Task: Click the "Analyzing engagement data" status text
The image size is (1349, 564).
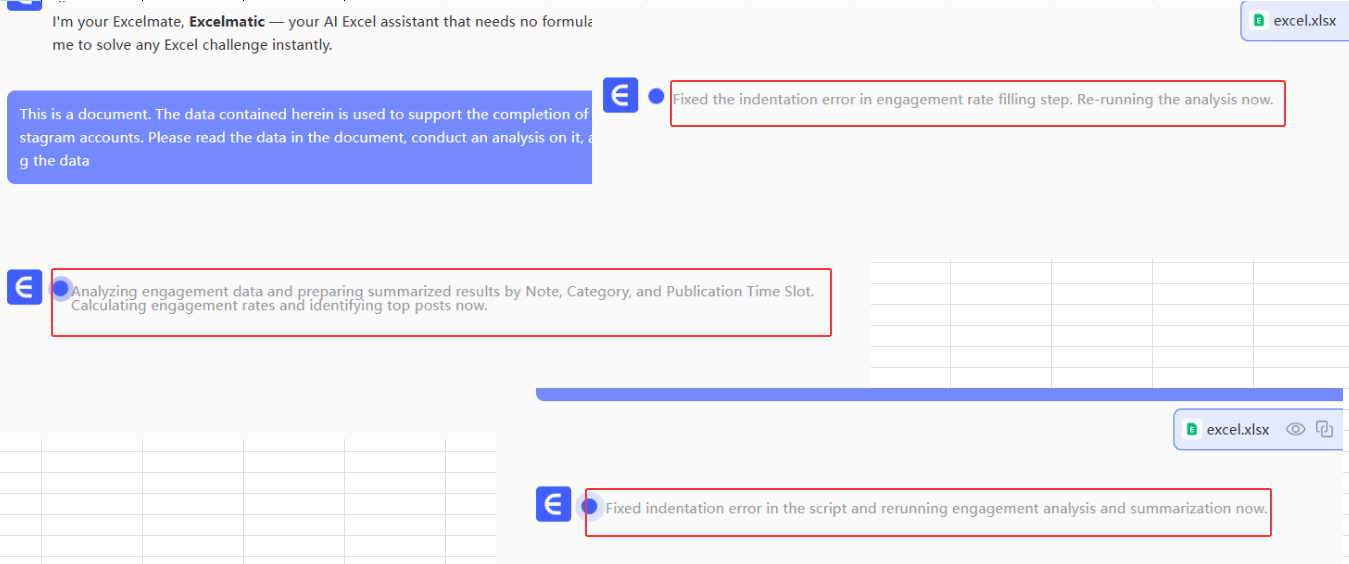Action: pyautogui.click(x=442, y=298)
